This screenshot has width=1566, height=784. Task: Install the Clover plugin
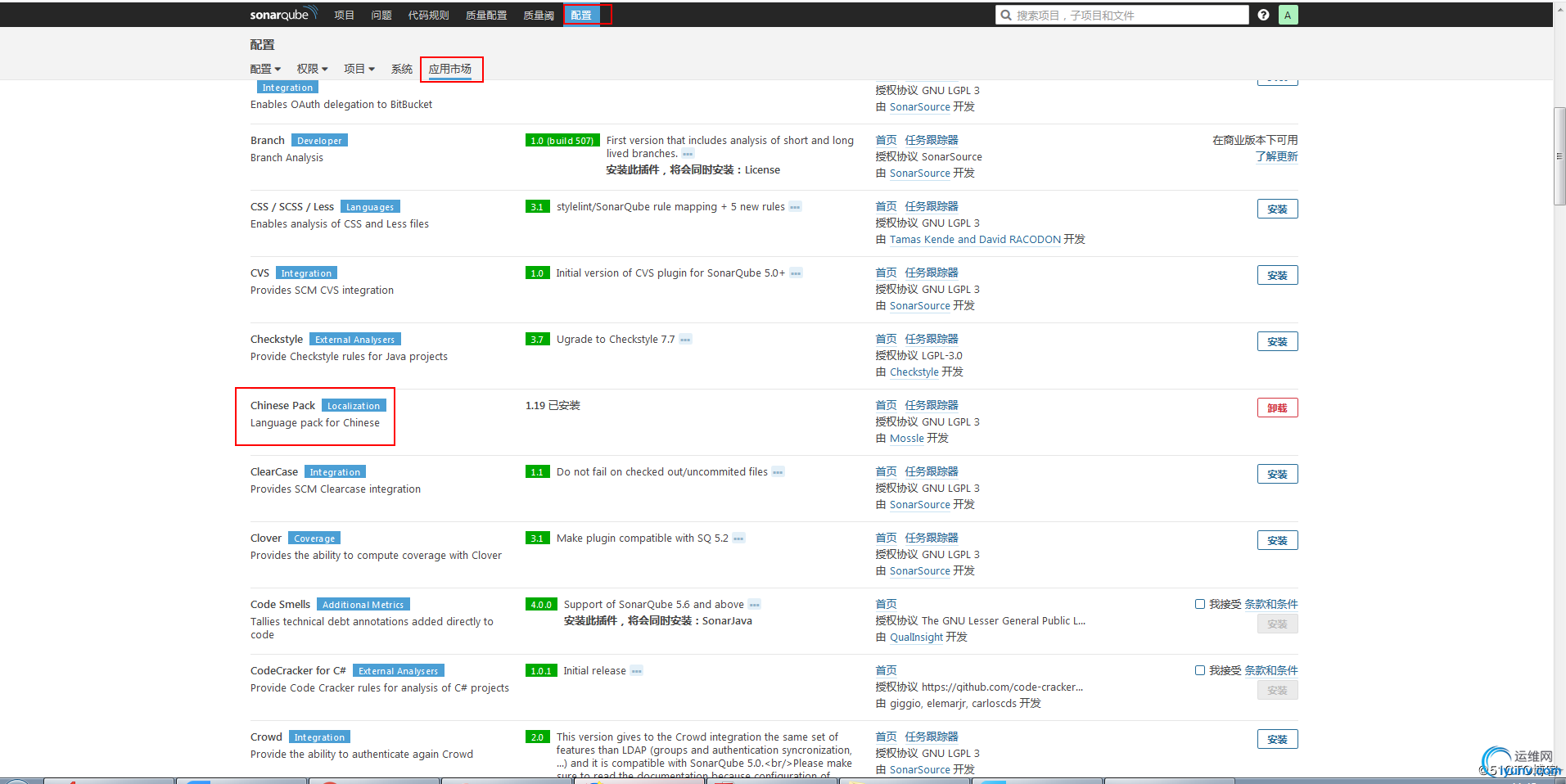click(x=1277, y=540)
